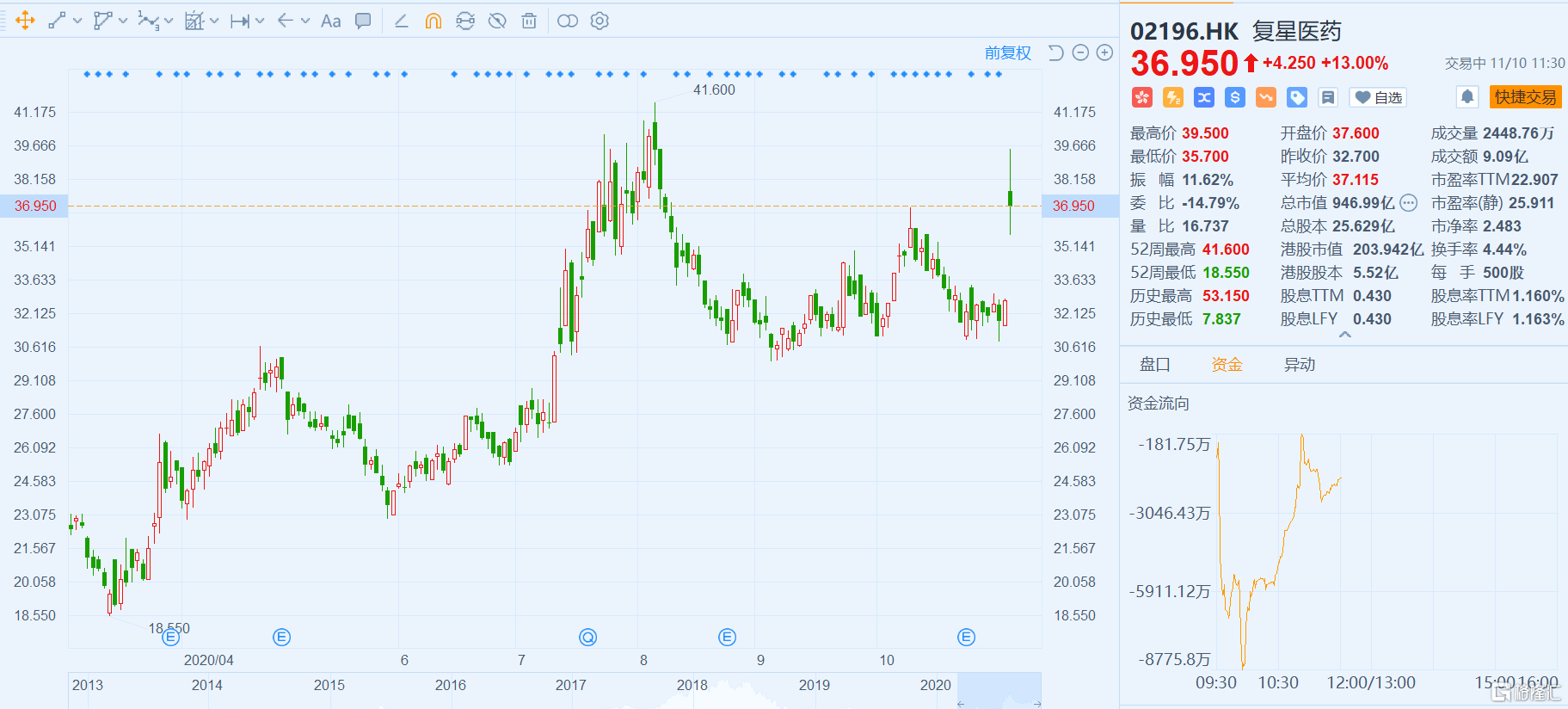Image resolution: width=1568 pixels, height=709 pixels.
Task: Click the 41.600 peak price label on chart
Action: 714,90
